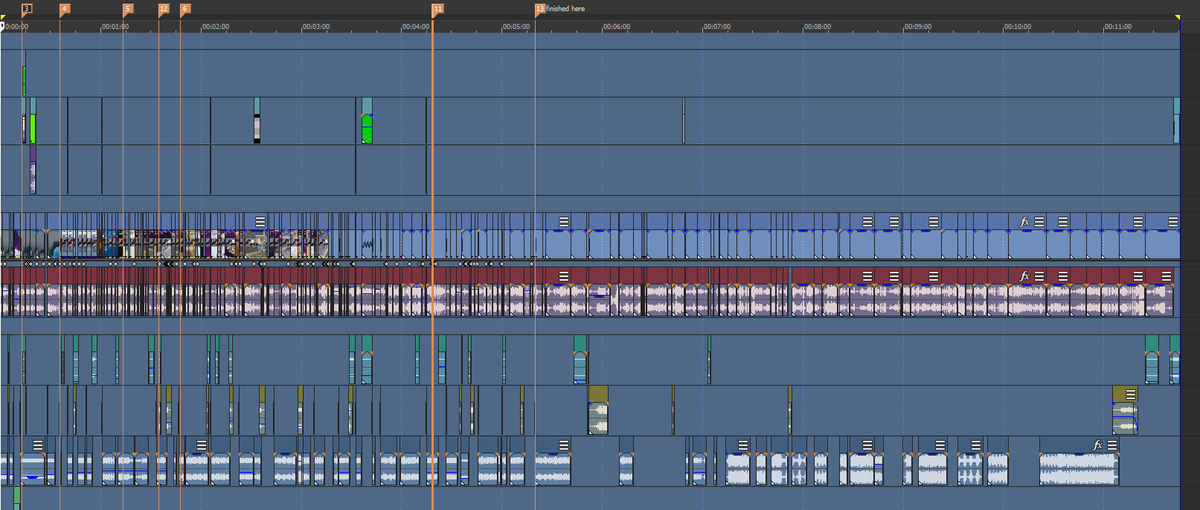1200x510 pixels.
Task: Jump to marker 4
Action: click(65, 8)
